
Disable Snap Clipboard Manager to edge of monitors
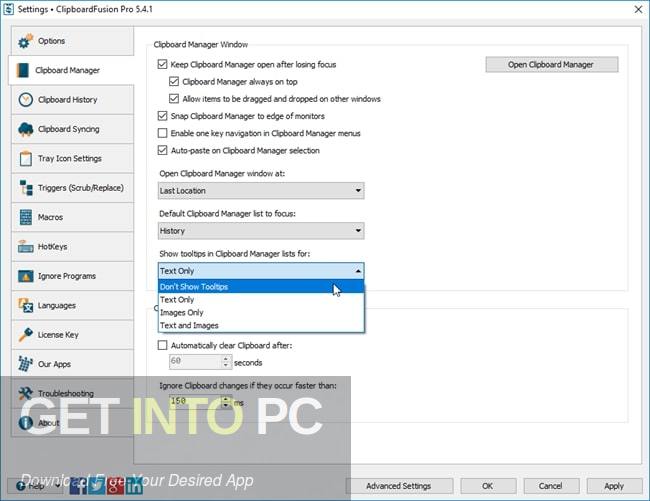[162, 116]
